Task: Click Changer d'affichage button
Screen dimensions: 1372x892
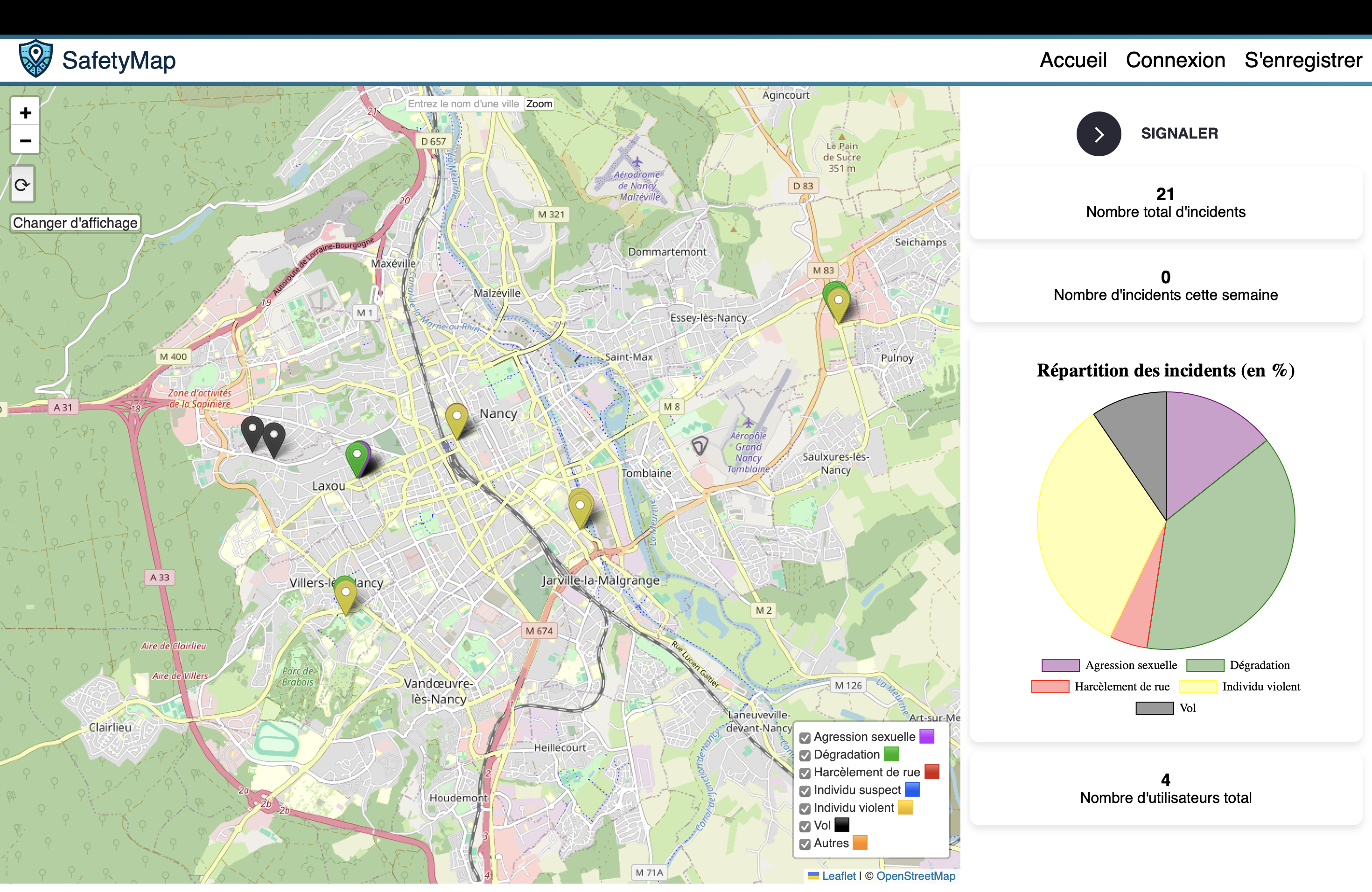Action: click(76, 223)
